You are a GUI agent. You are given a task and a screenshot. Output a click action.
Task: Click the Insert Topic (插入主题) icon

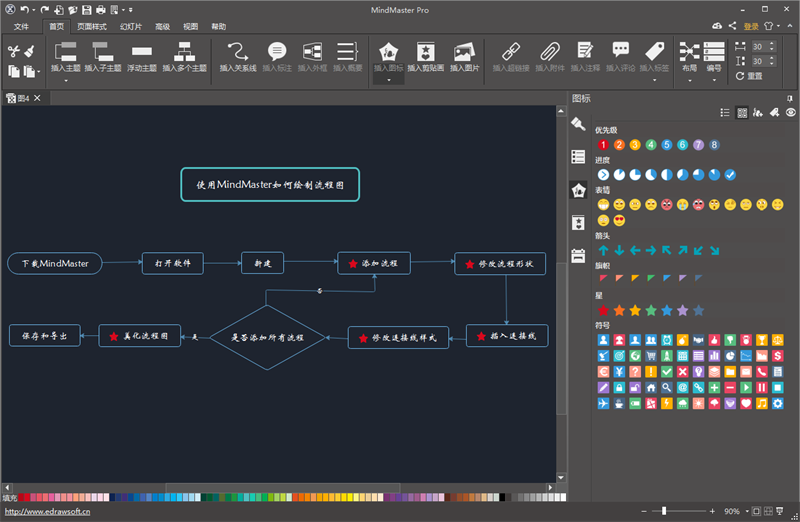[65, 52]
